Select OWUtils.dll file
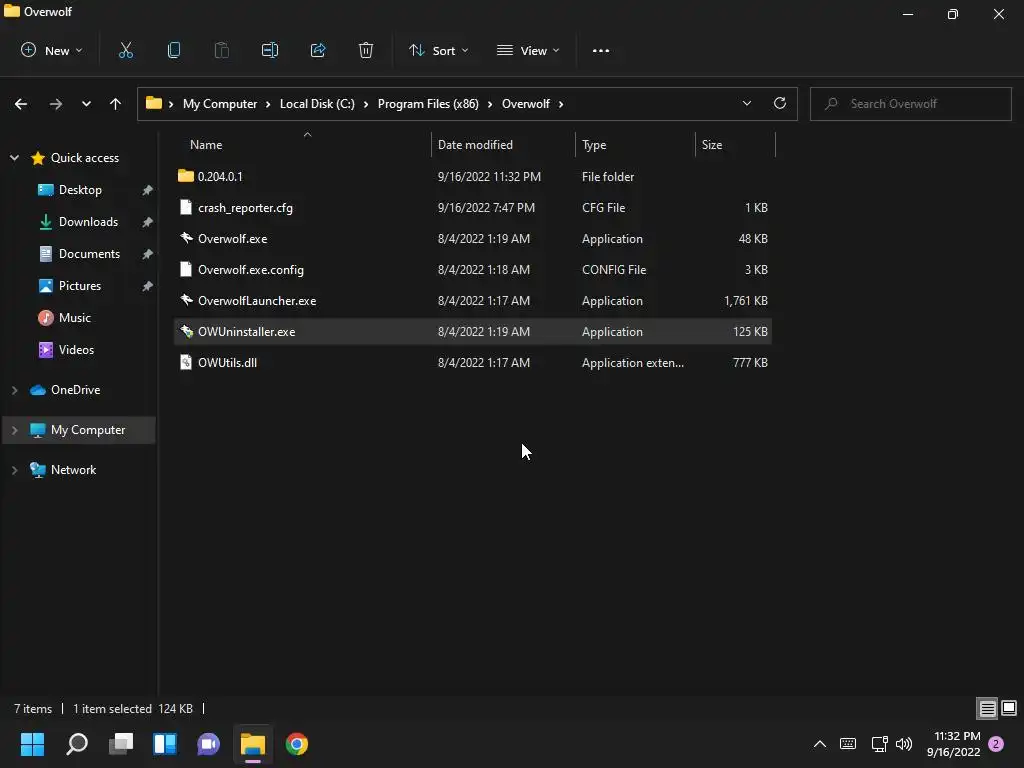This screenshot has width=1024, height=768. click(473, 362)
